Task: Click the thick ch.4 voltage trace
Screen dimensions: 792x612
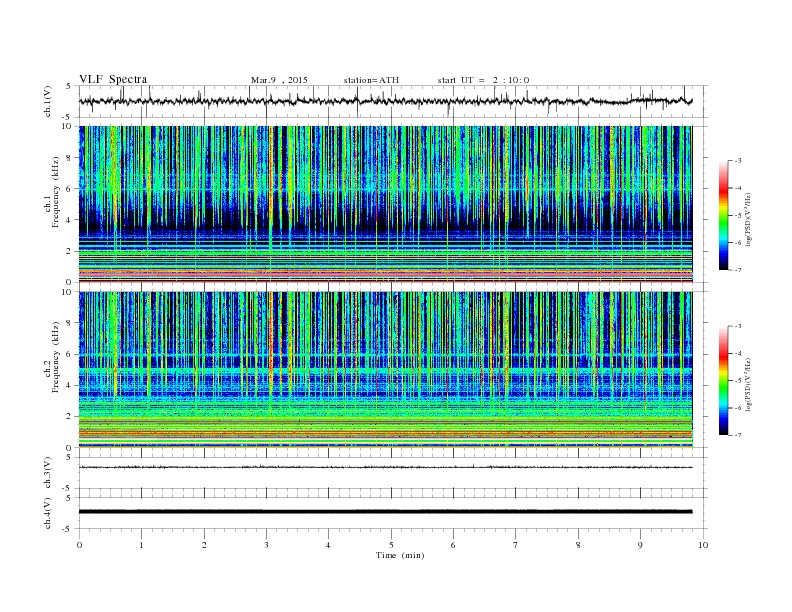Action: (x=385, y=512)
